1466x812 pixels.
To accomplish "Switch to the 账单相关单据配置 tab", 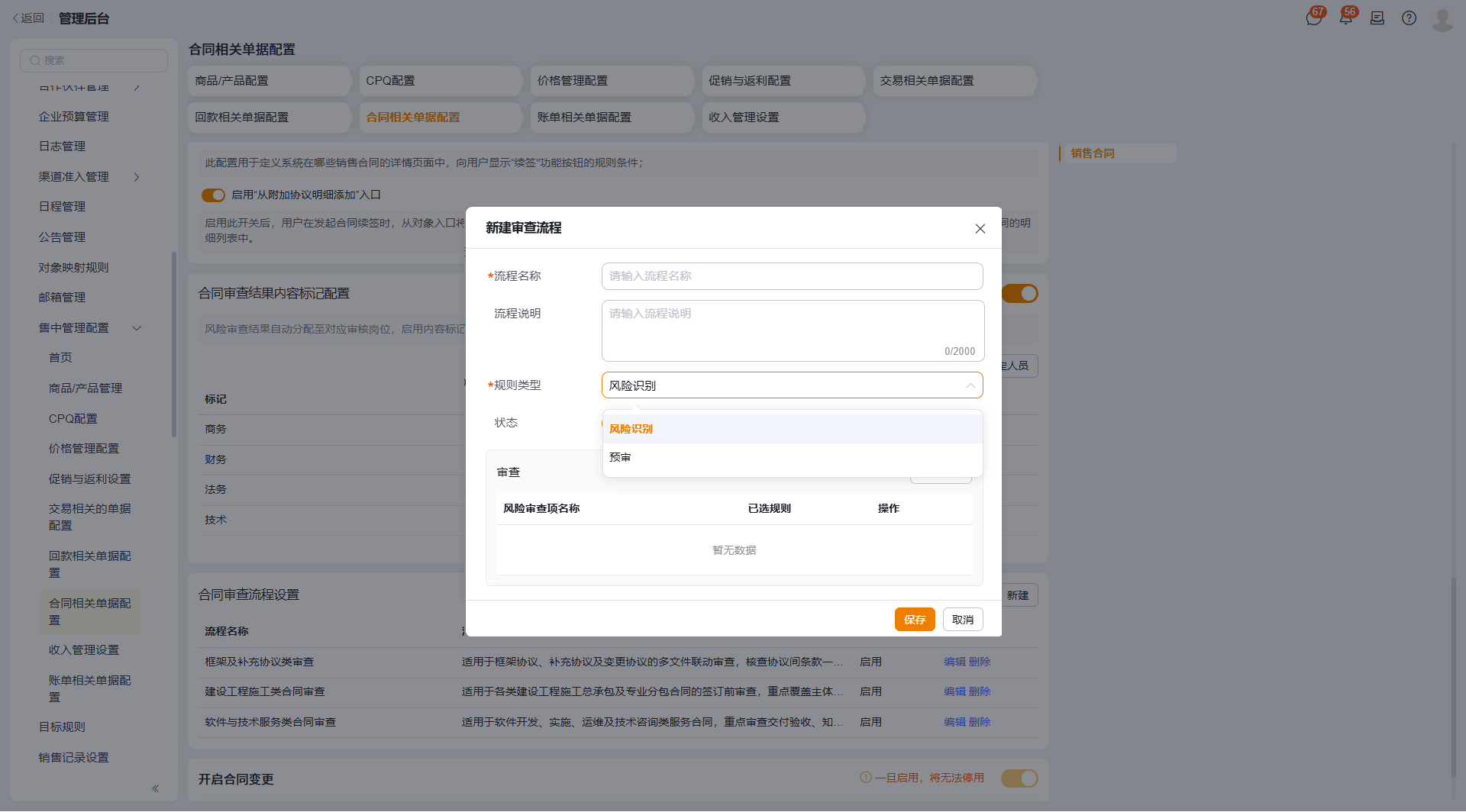I will pyautogui.click(x=583, y=118).
